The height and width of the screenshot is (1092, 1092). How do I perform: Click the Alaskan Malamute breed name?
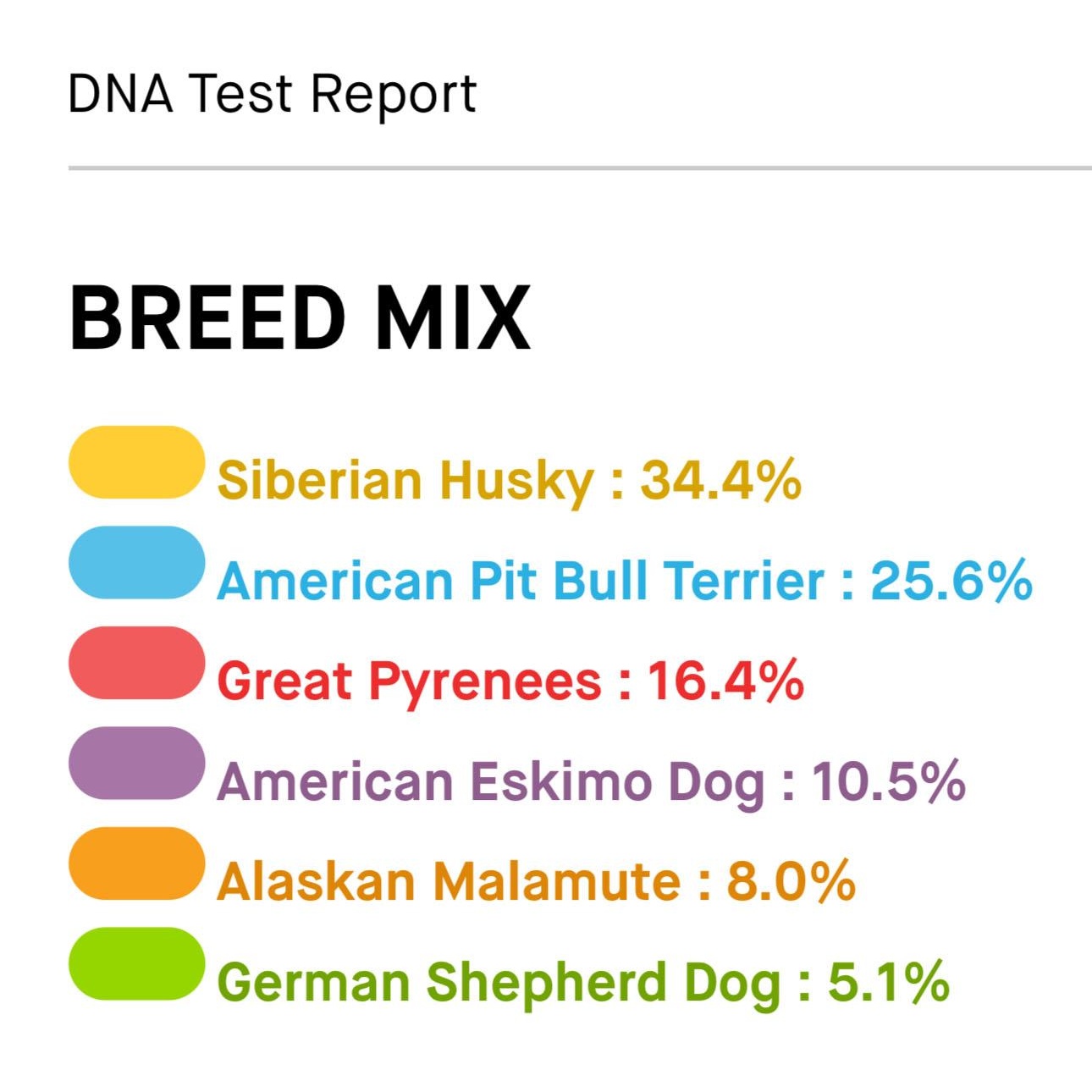point(449,881)
